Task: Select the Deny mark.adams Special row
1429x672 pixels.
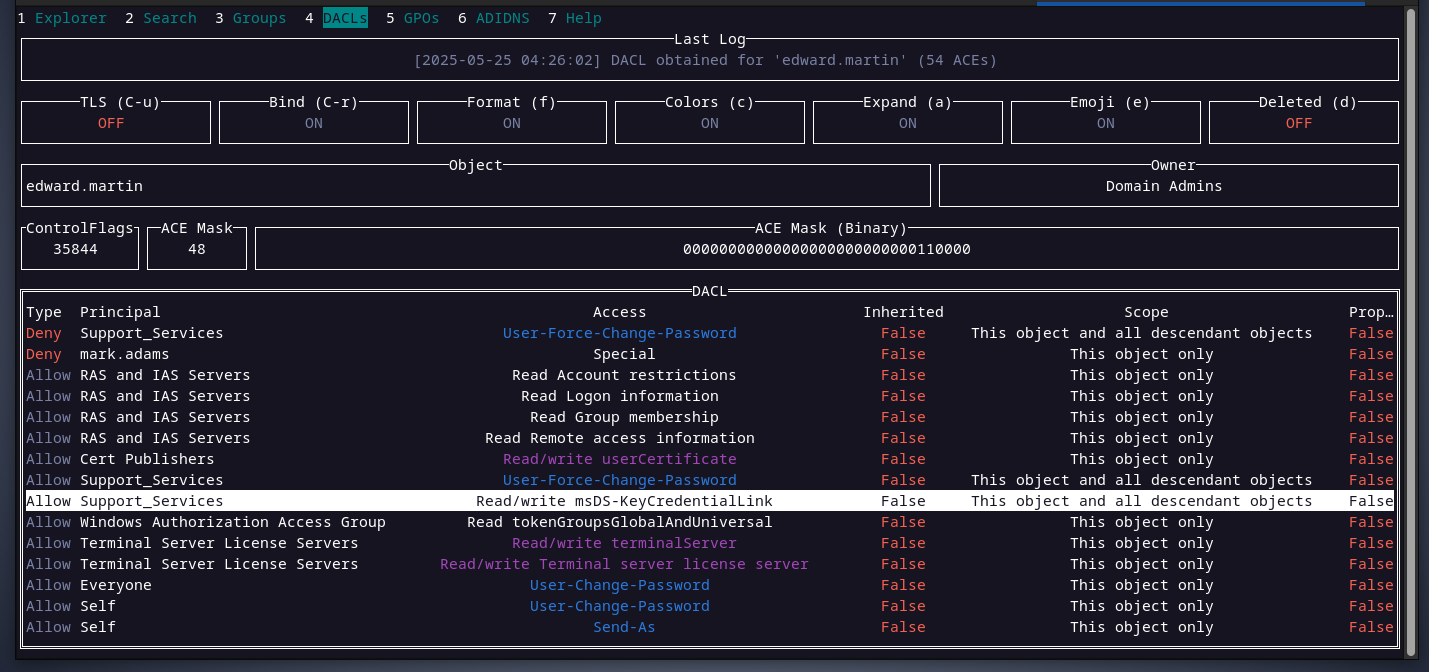Action: coord(623,354)
